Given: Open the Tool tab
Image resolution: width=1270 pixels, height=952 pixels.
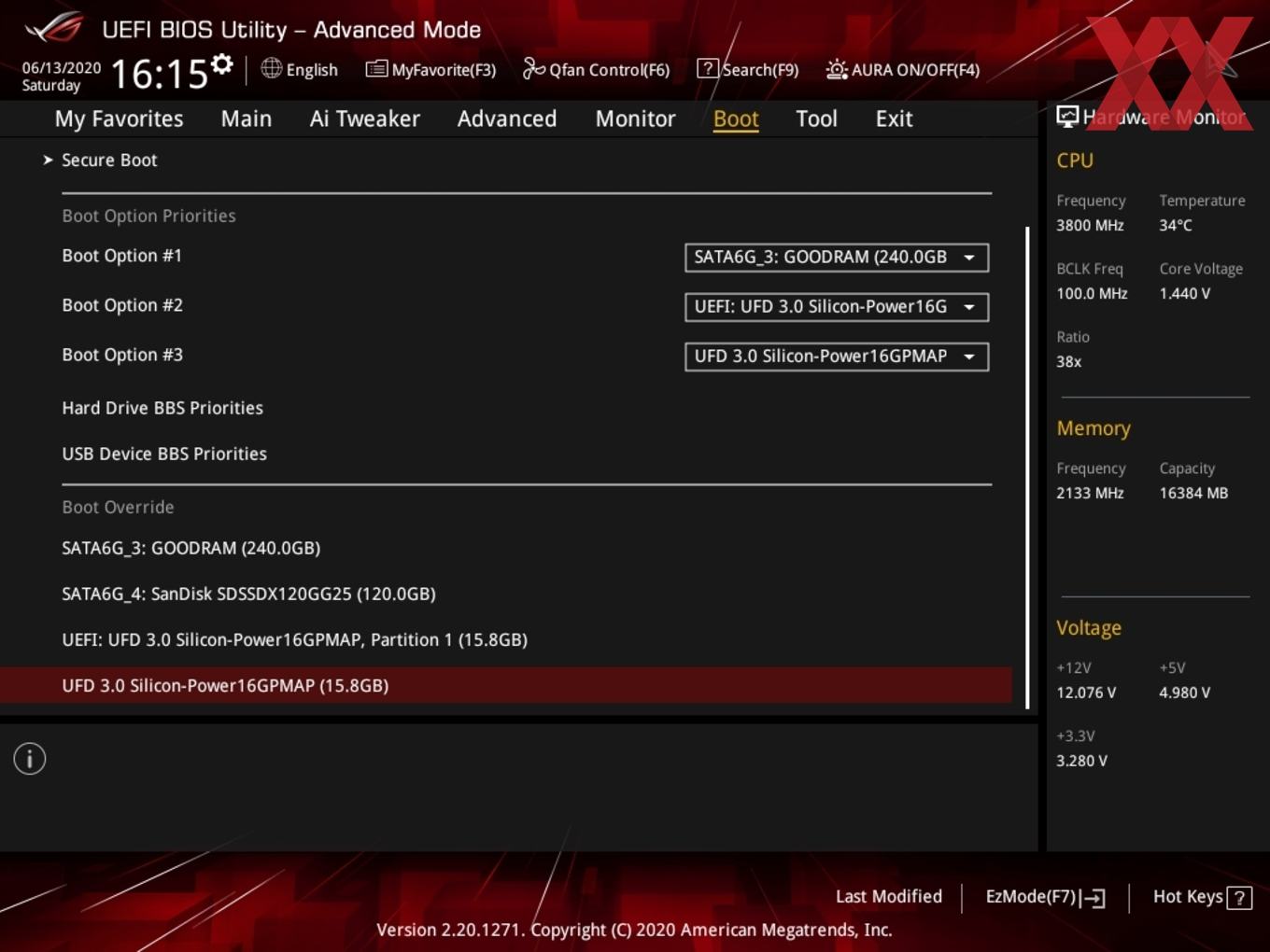Looking at the screenshot, I should point(816,119).
